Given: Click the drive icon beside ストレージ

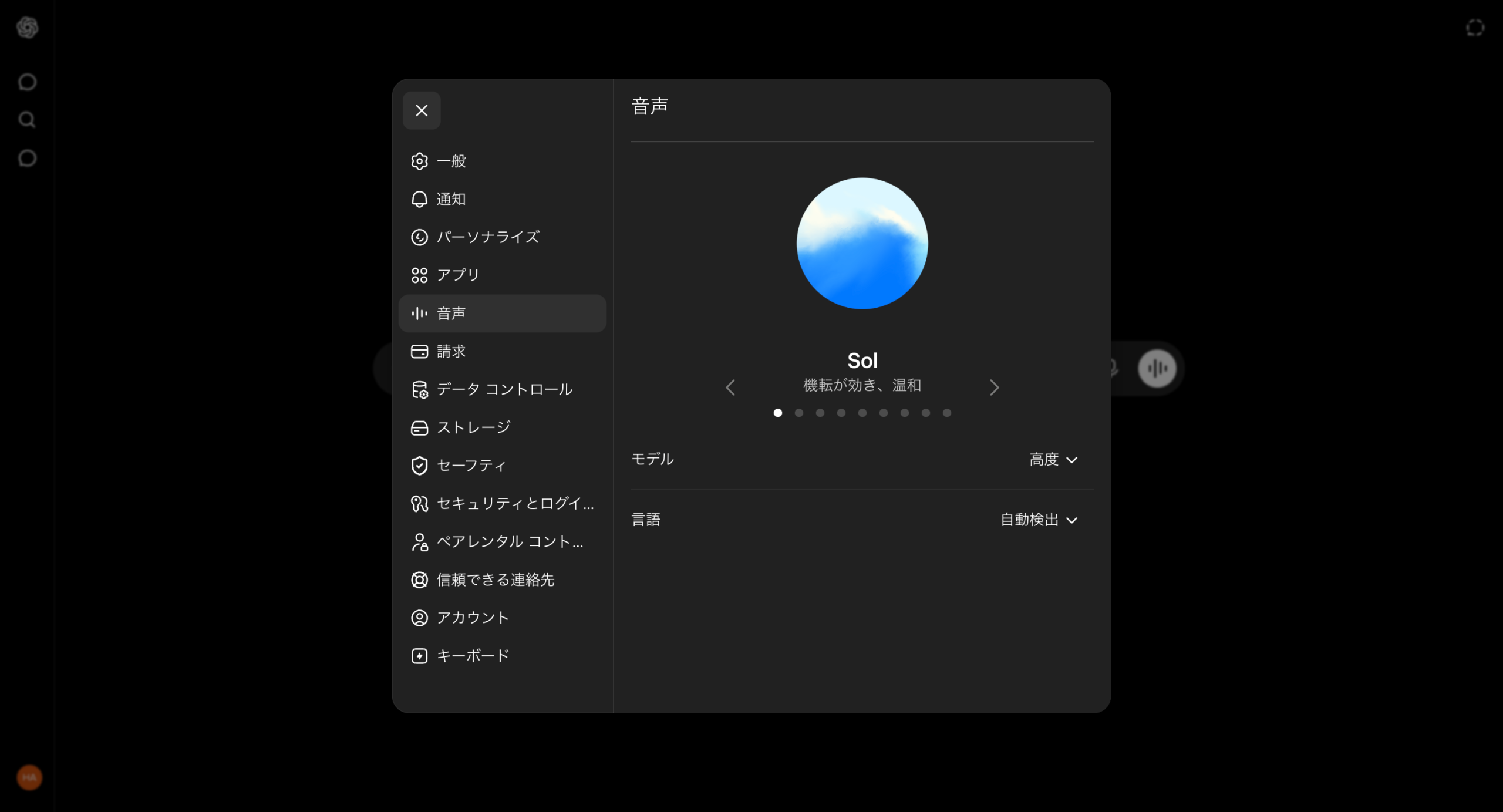Looking at the screenshot, I should click(x=419, y=427).
